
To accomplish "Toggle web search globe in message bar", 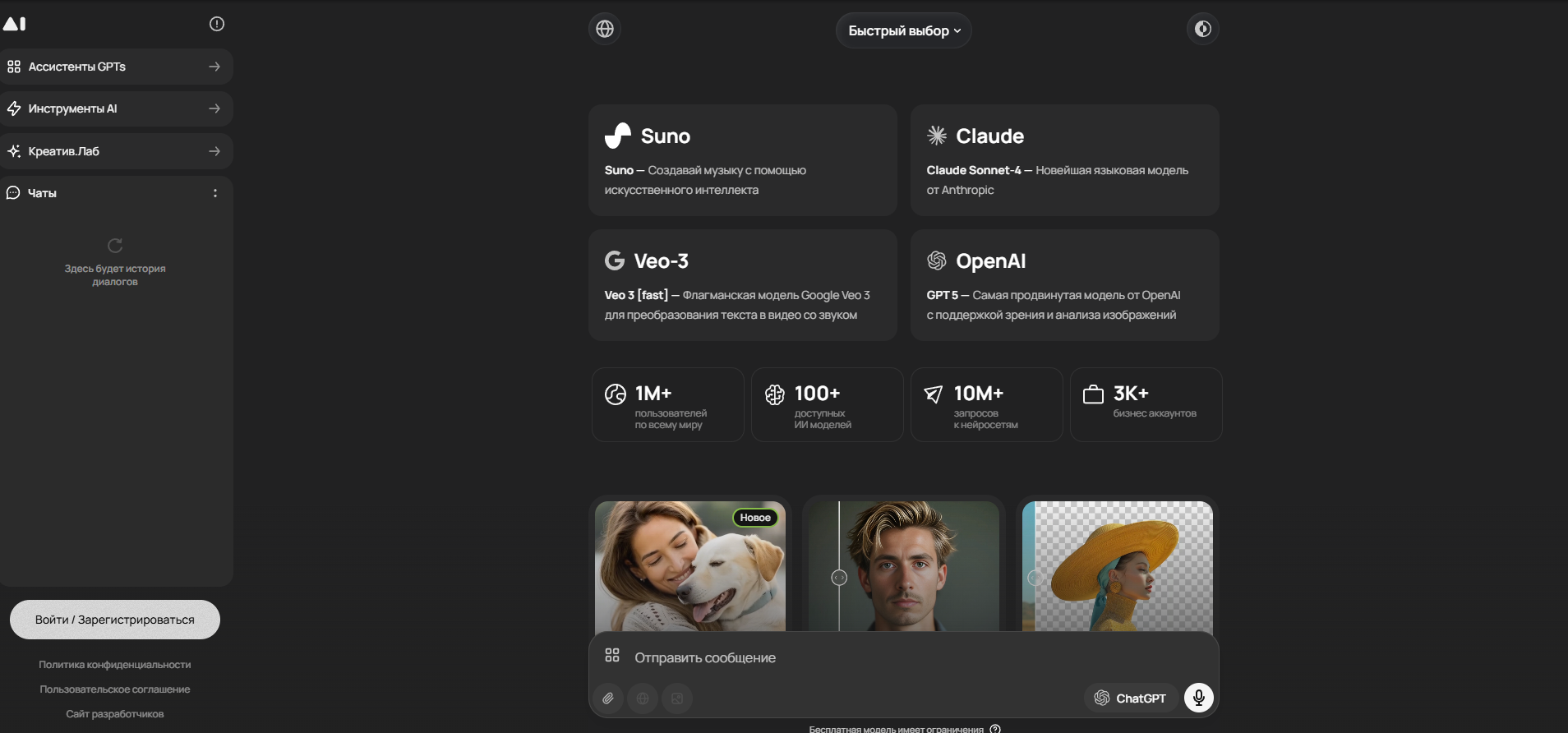I will click(x=643, y=698).
